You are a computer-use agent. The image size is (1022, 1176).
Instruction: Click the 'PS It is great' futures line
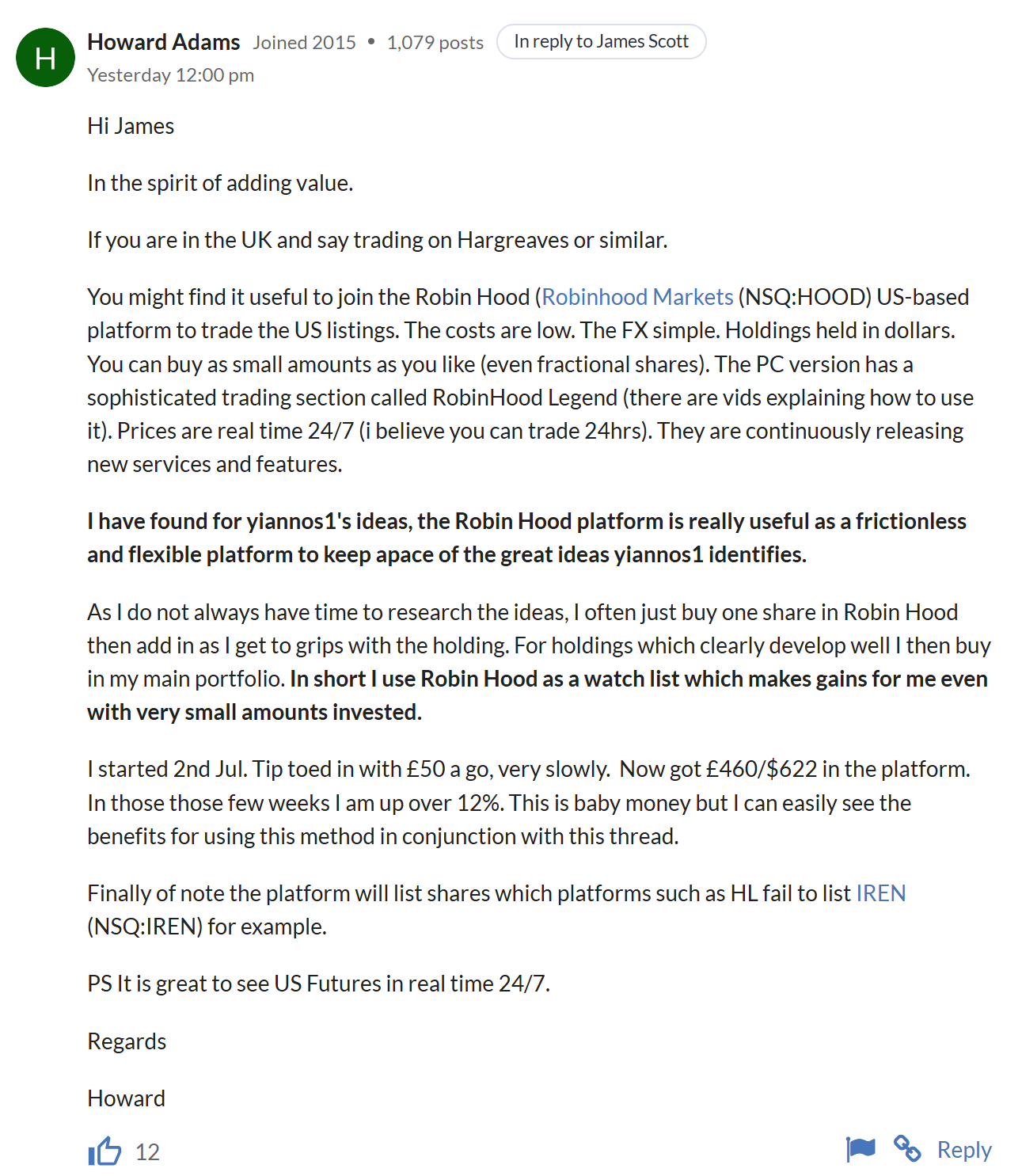319,984
